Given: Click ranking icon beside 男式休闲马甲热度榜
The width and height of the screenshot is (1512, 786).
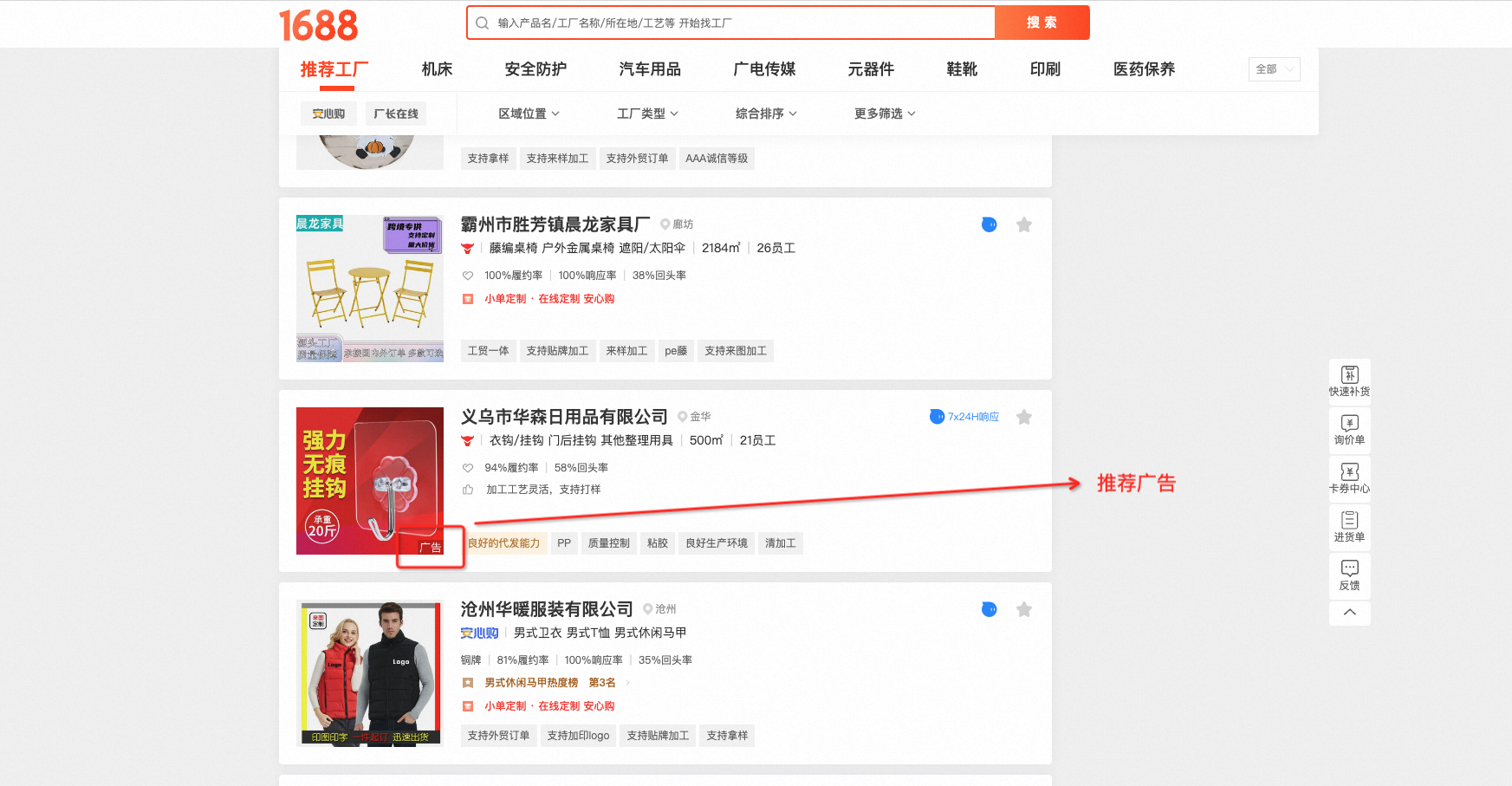Looking at the screenshot, I should pos(468,683).
